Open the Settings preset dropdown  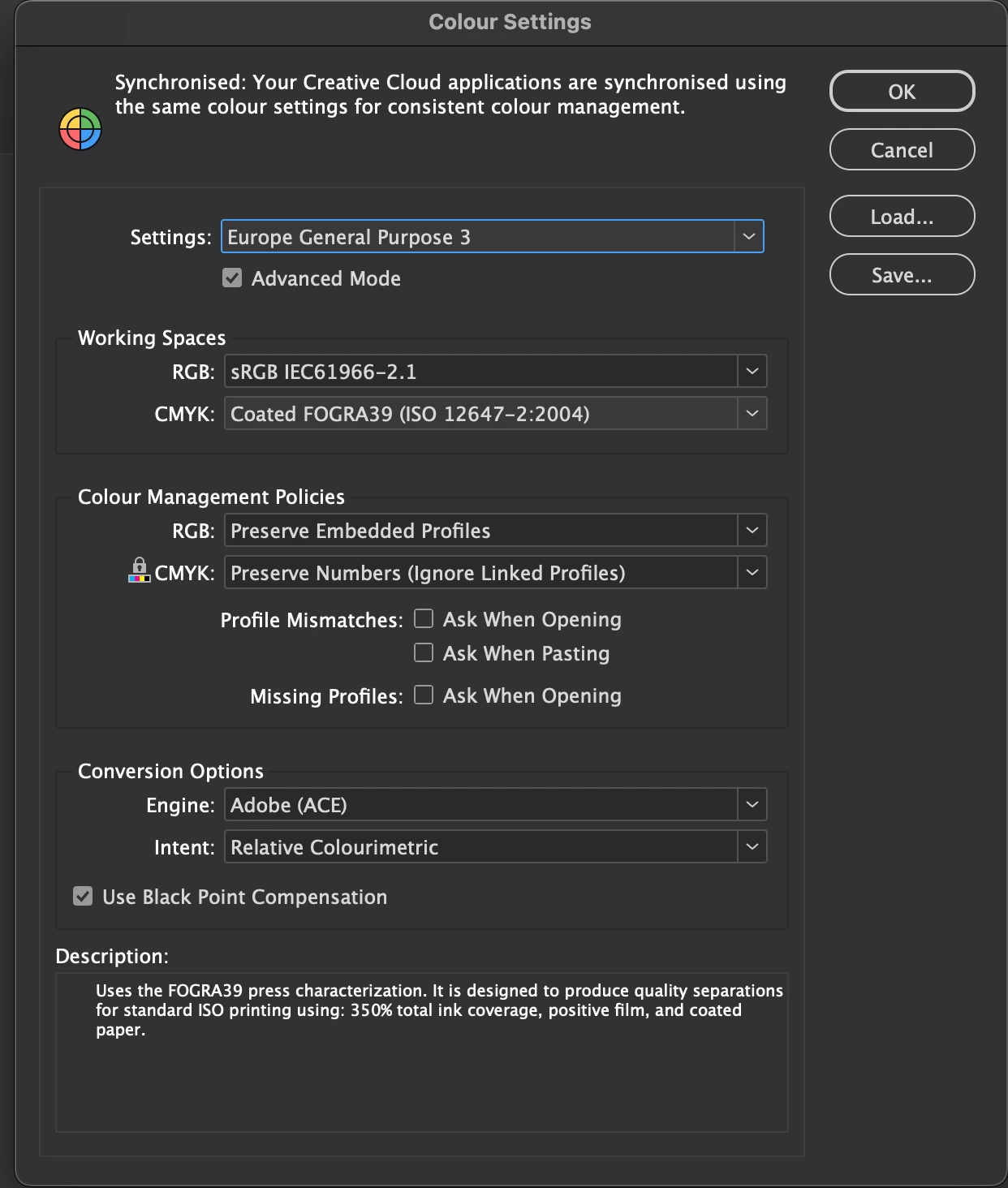click(492, 237)
